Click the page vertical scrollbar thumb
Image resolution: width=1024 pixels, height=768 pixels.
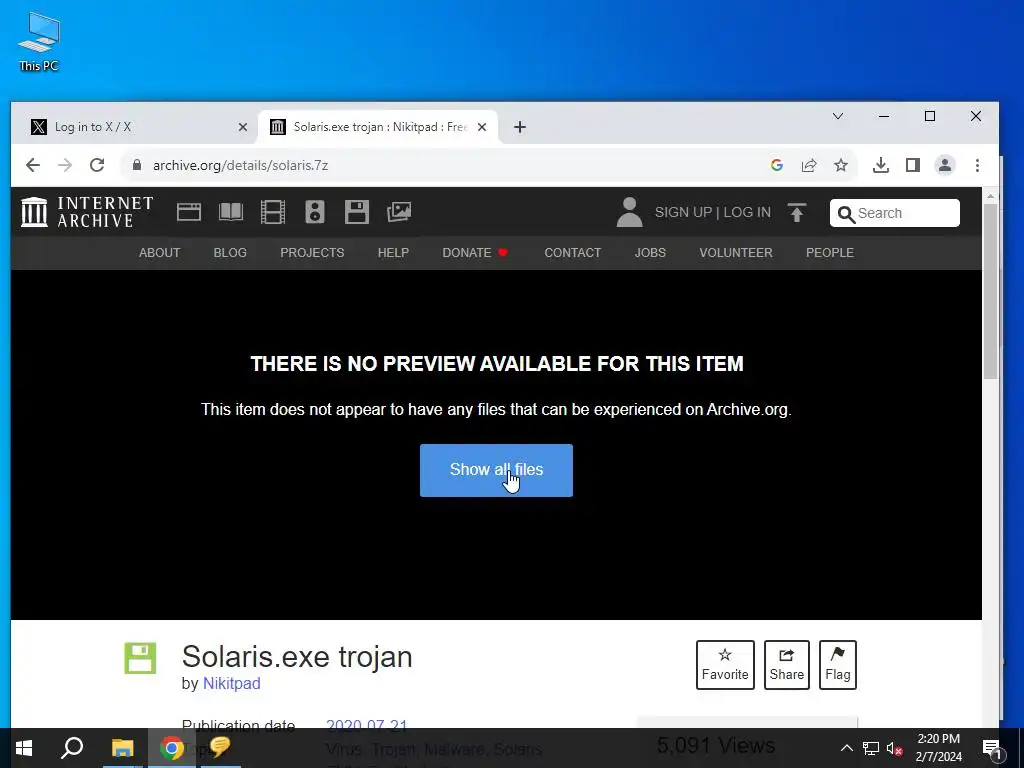(x=990, y=291)
